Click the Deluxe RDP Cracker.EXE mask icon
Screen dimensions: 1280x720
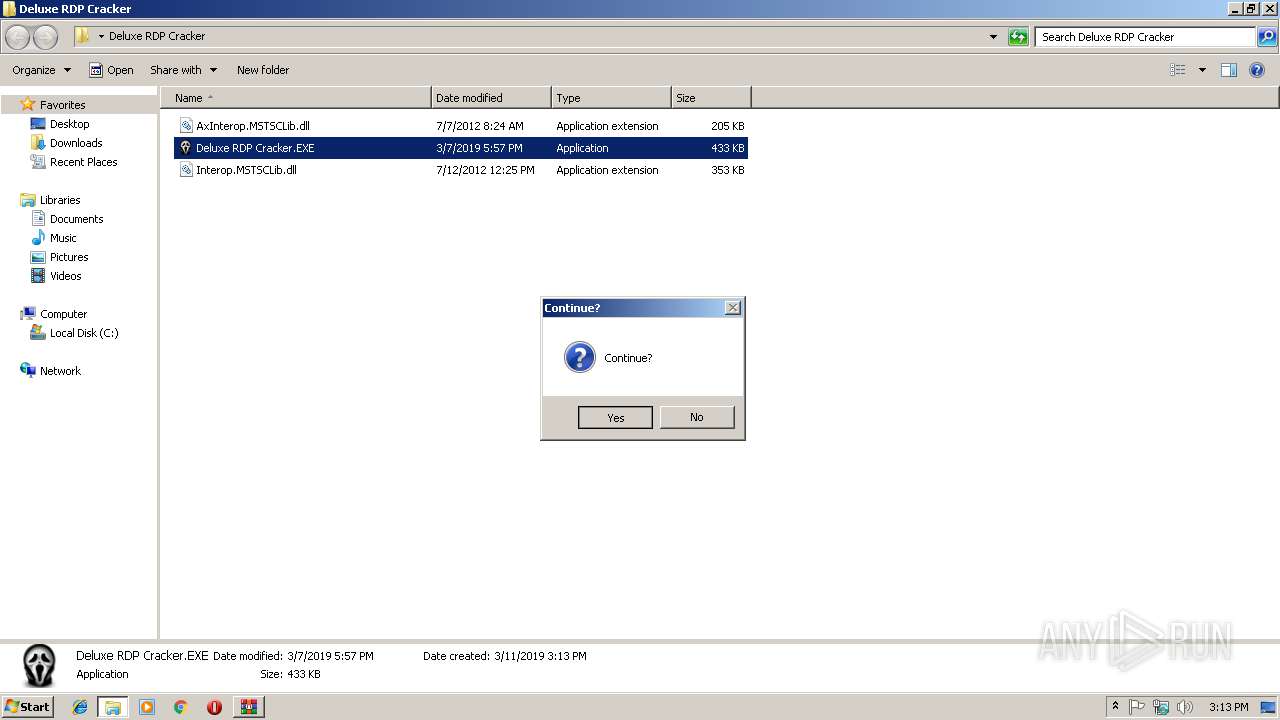click(185, 148)
